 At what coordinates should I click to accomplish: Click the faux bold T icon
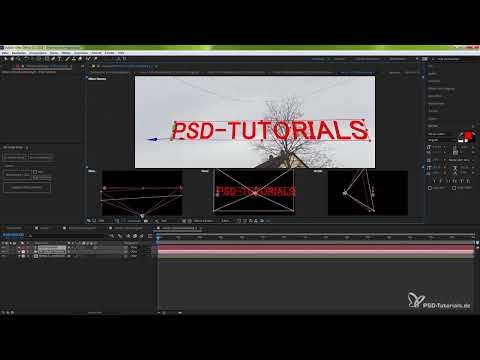click(x=434, y=181)
